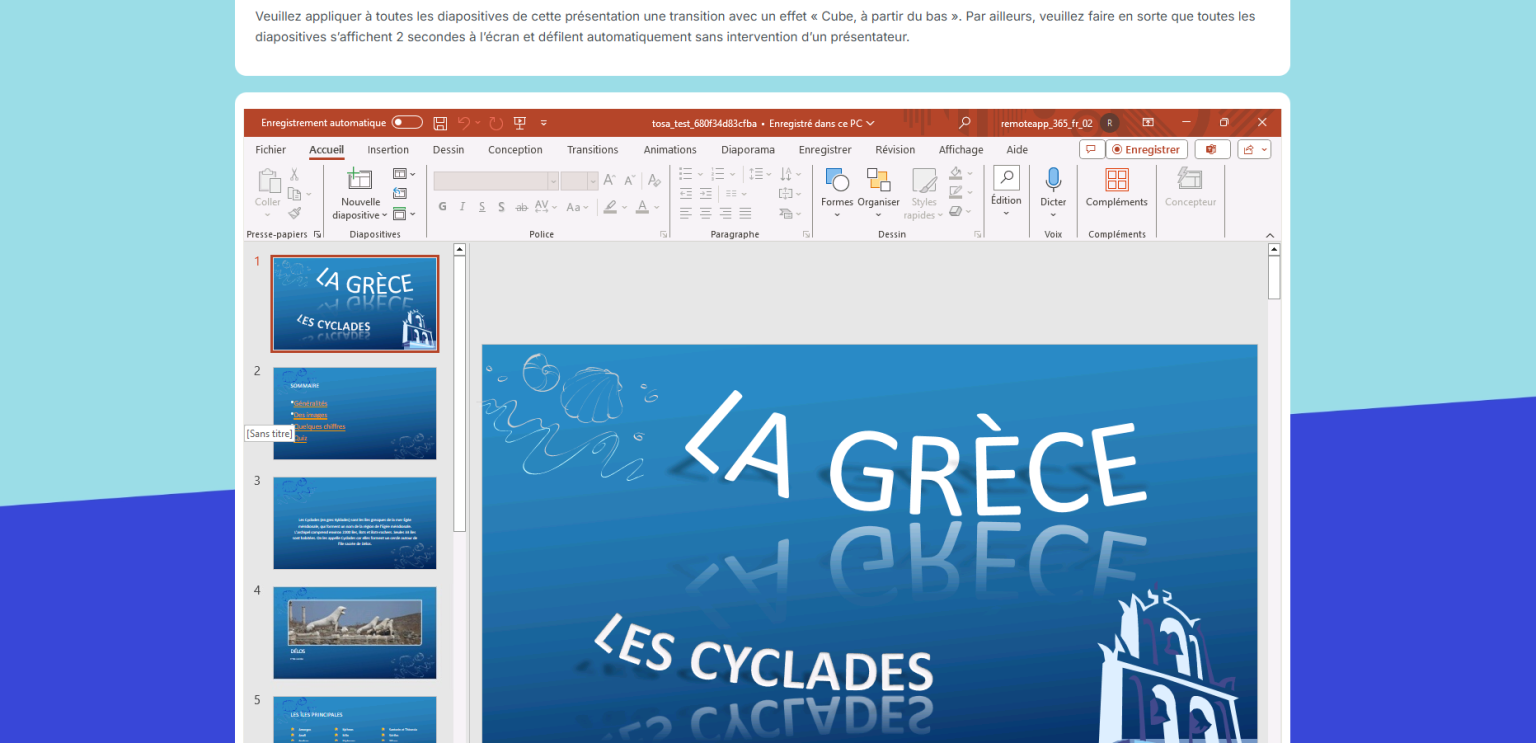Open the comments speech bubble icon

click(1091, 149)
